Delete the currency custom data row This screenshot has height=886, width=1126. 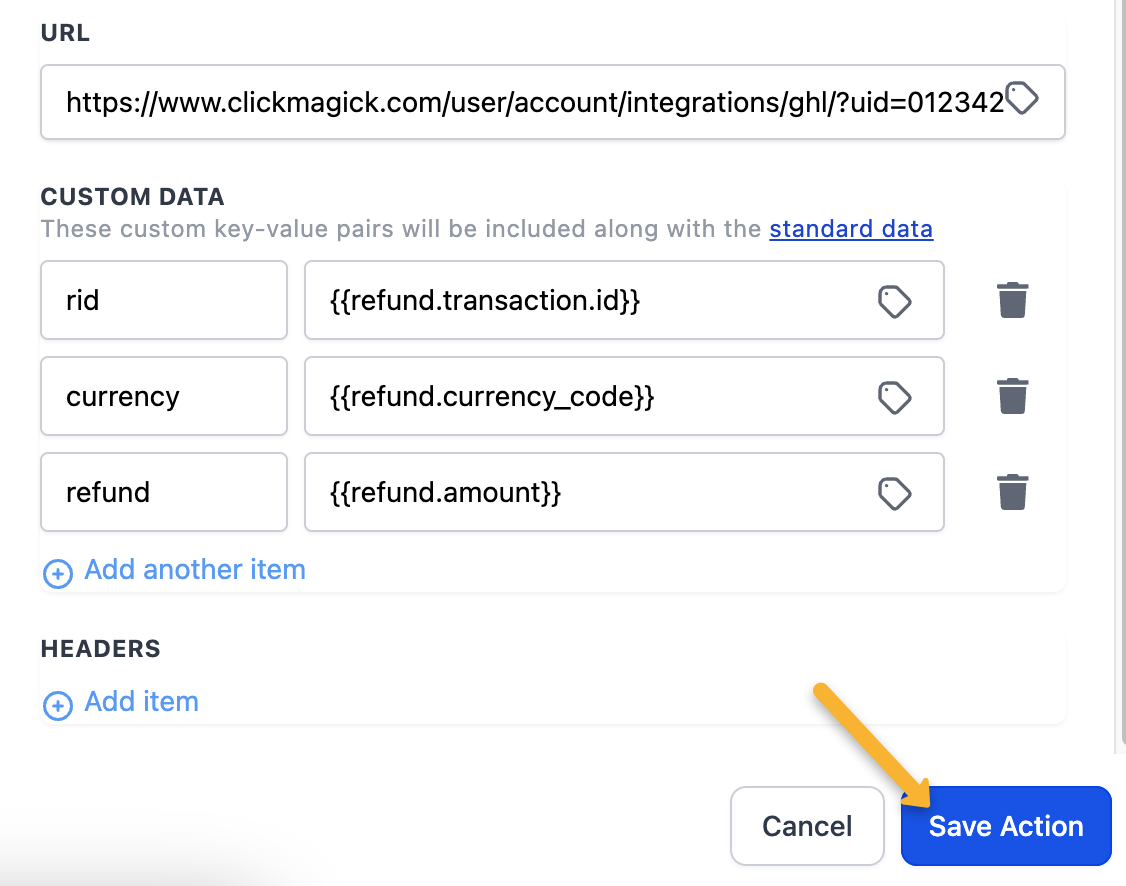click(x=1013, y=396)
